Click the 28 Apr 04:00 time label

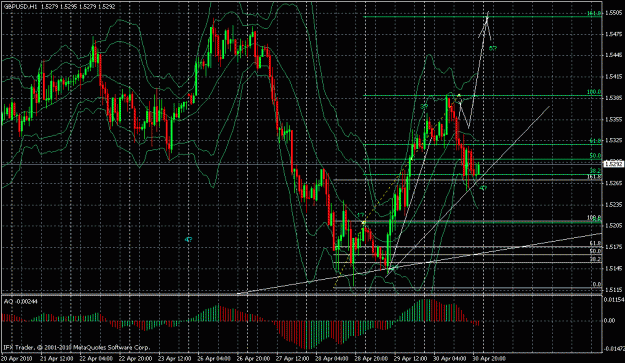click(332, 358)
